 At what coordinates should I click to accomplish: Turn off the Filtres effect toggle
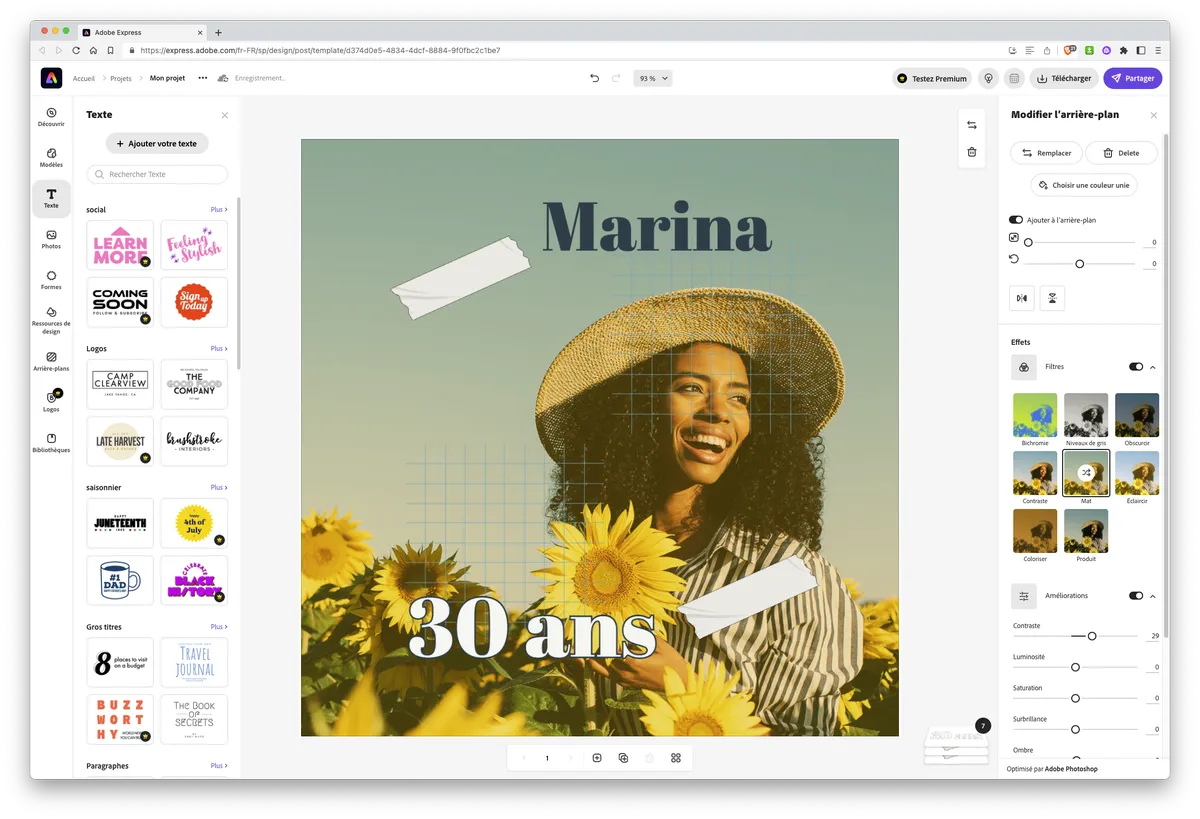tap(1136, 366)
